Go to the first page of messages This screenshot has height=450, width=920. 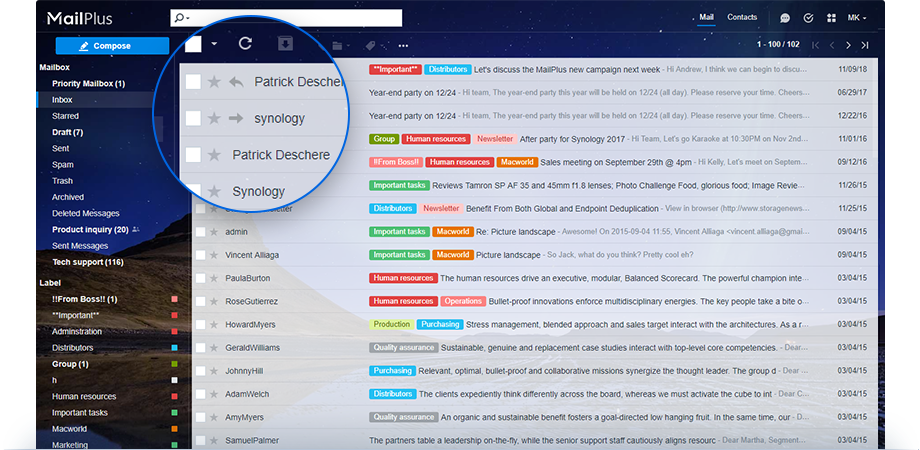(x=816, y=45)
